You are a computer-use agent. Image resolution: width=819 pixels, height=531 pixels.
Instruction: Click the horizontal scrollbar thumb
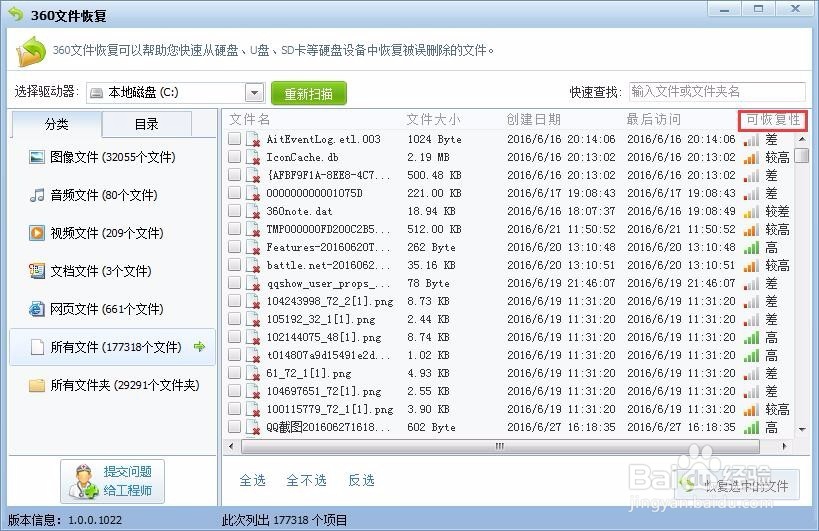pyautogui.click(x=500, y=446)
